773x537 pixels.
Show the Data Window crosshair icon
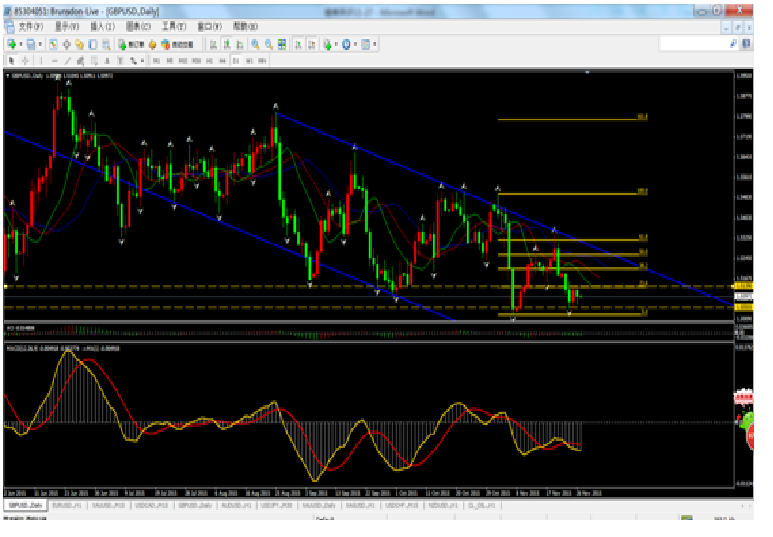click(x=66, y=44)
